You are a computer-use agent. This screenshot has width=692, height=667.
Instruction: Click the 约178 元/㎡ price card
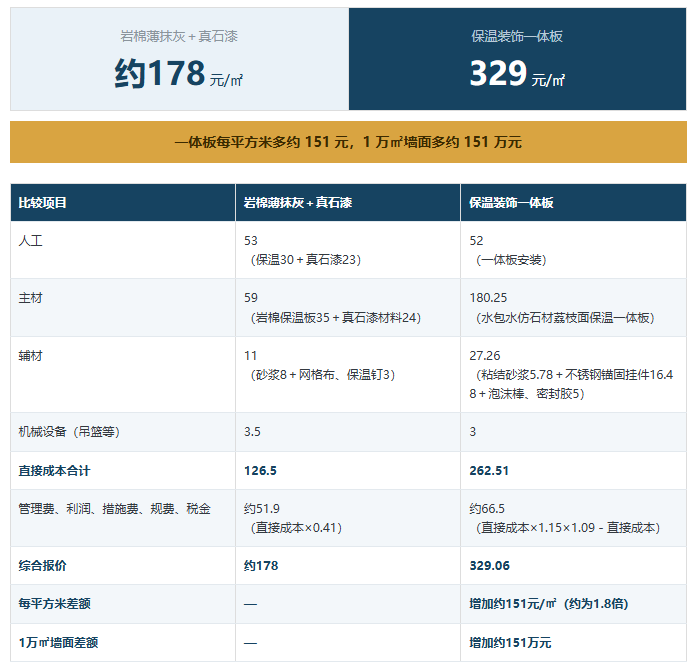(180, 59)
